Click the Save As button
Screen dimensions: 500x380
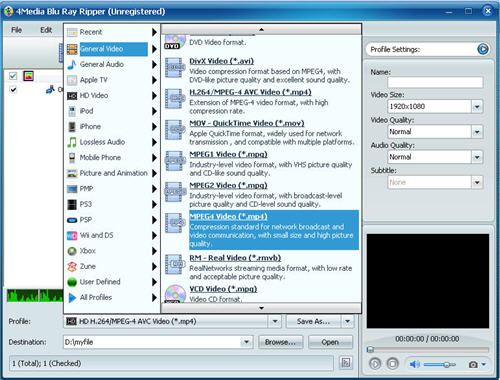[313, 321]
